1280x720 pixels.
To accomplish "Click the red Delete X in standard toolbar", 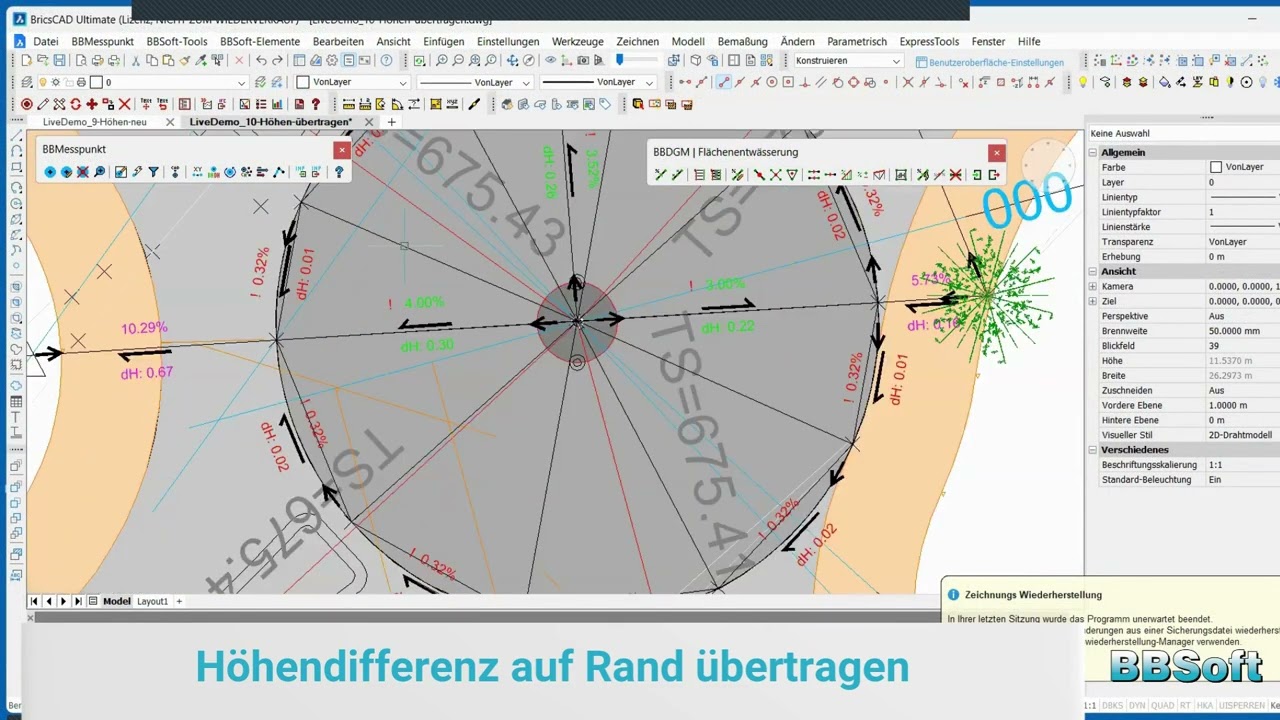I will coord(239,60).
